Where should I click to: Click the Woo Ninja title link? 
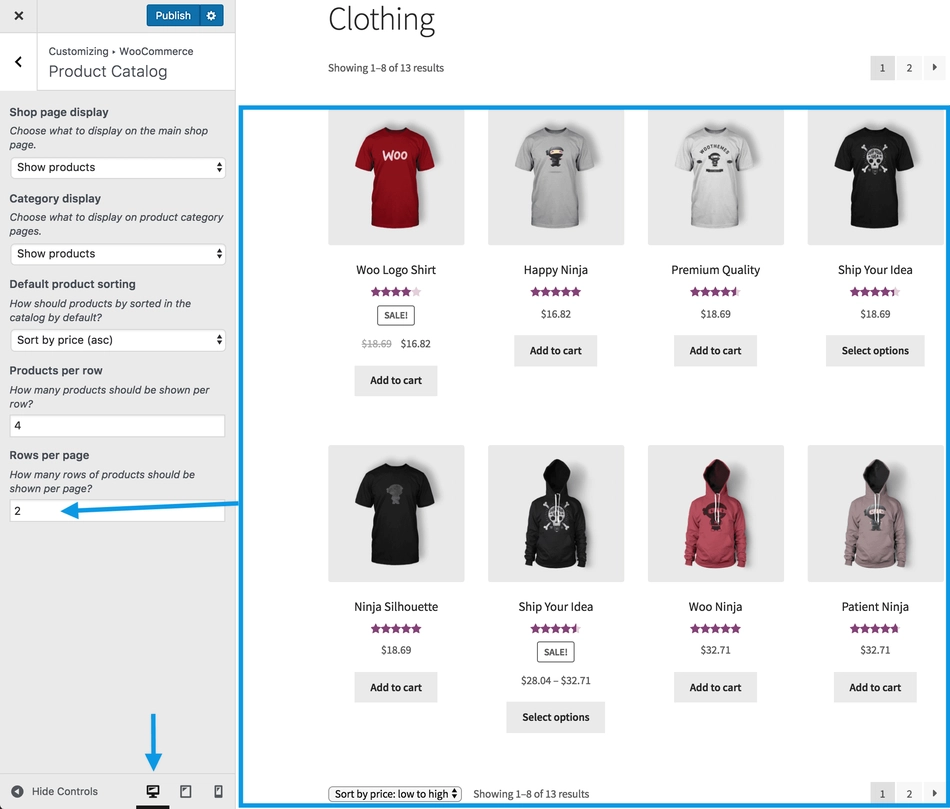coord(716,607)
